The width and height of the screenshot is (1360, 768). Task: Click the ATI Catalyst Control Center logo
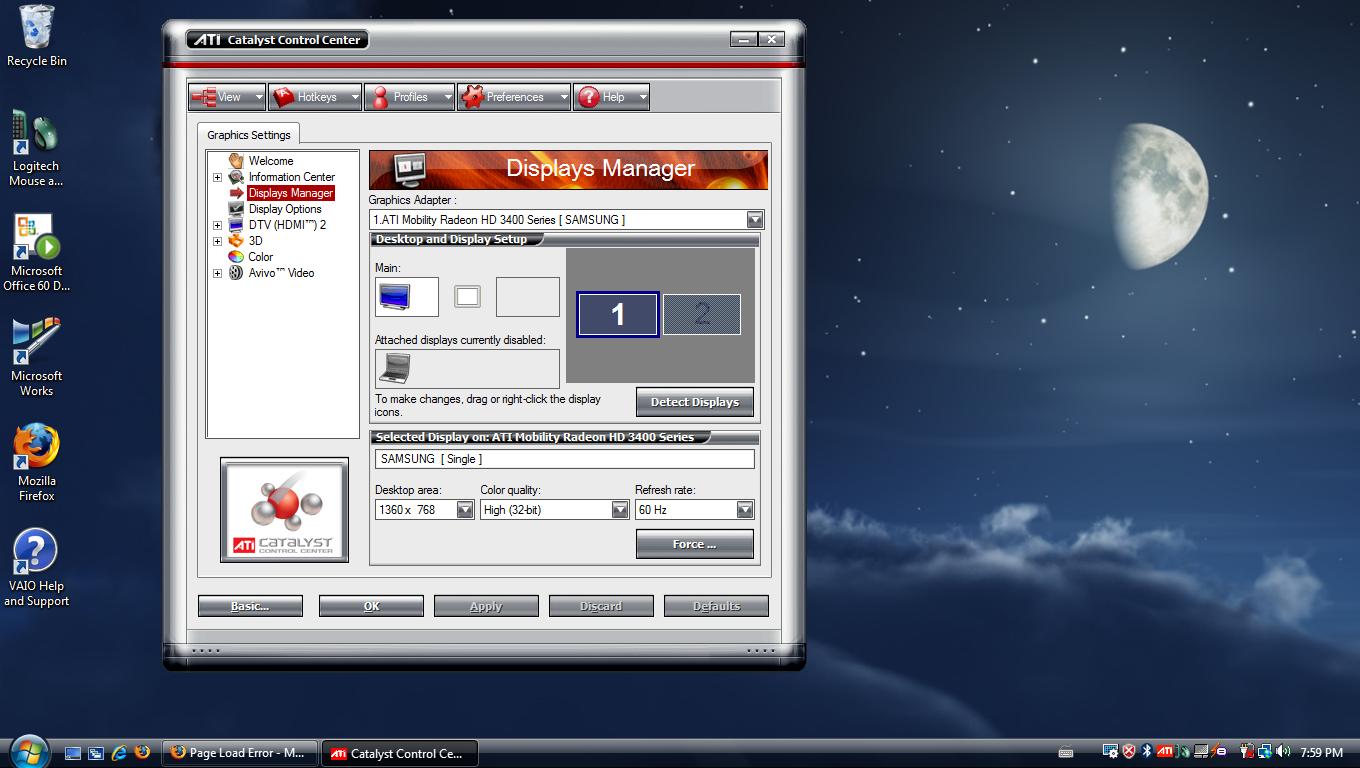click(284, 510)
